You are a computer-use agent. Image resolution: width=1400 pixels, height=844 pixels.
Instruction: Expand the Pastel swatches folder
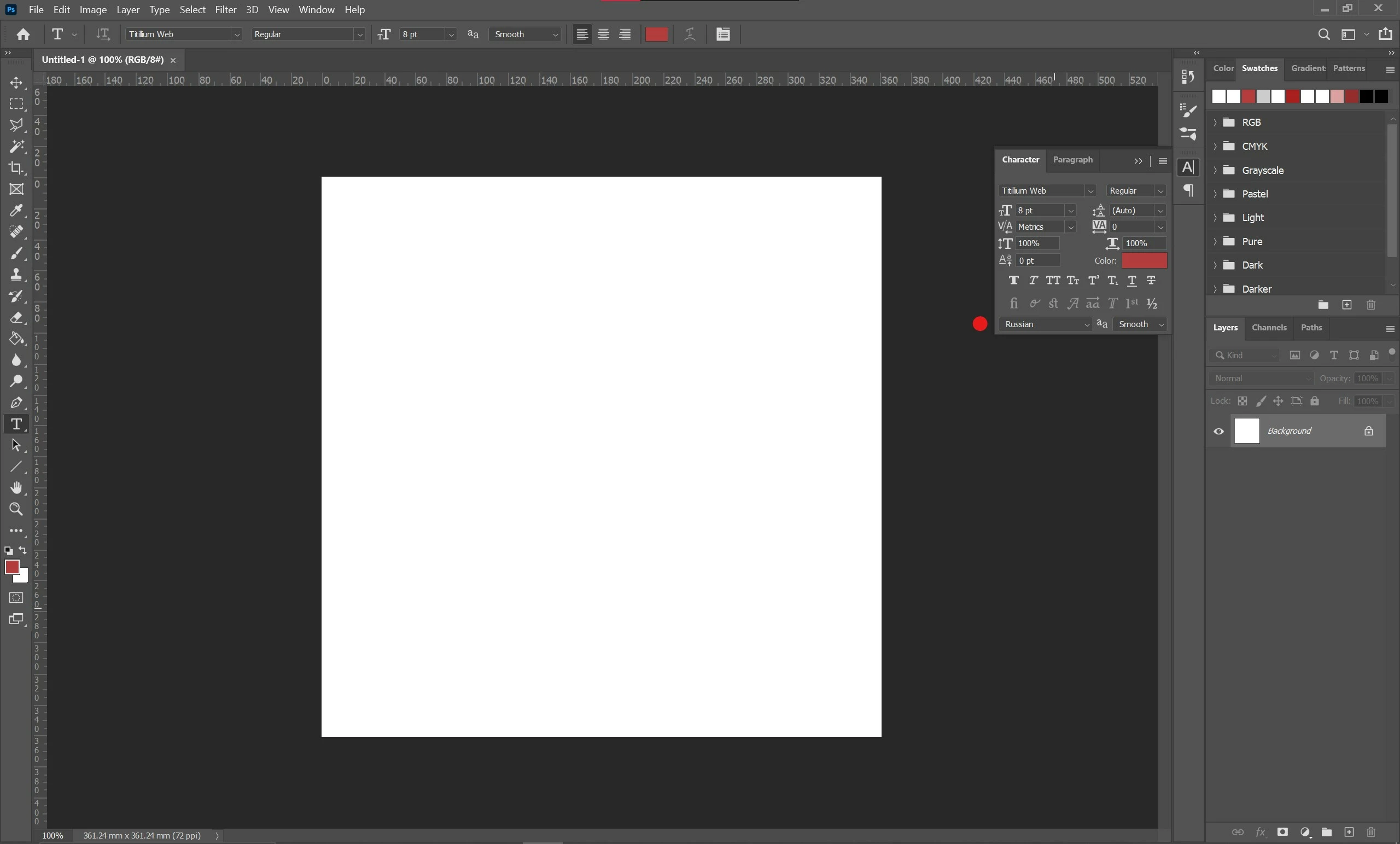[x=1215, y=194]
